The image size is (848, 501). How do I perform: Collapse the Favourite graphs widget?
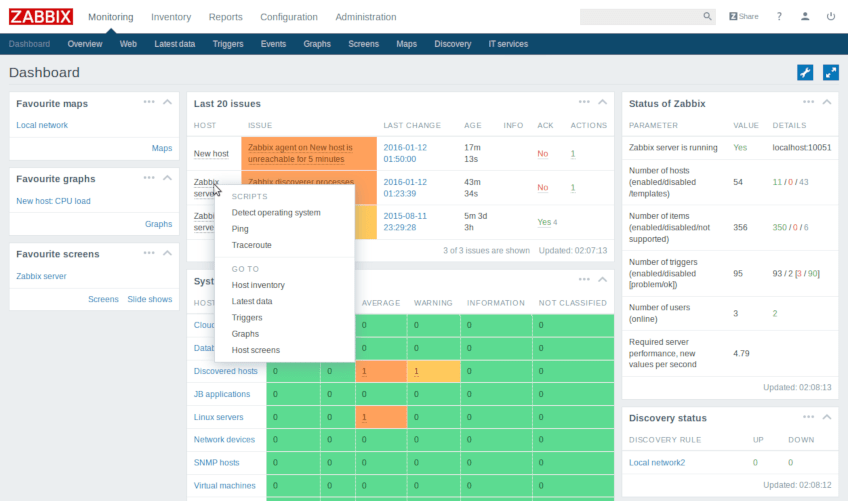coord(168,177)
